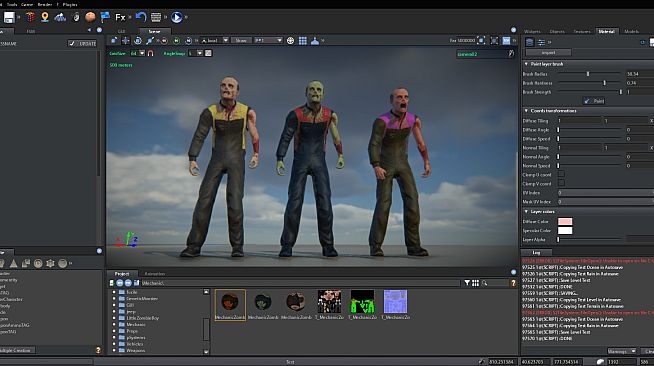This screenshot has height=366, width=654.
Task: Click the colorful cube icon in main toolbar
Action: [x=30, y=17]
